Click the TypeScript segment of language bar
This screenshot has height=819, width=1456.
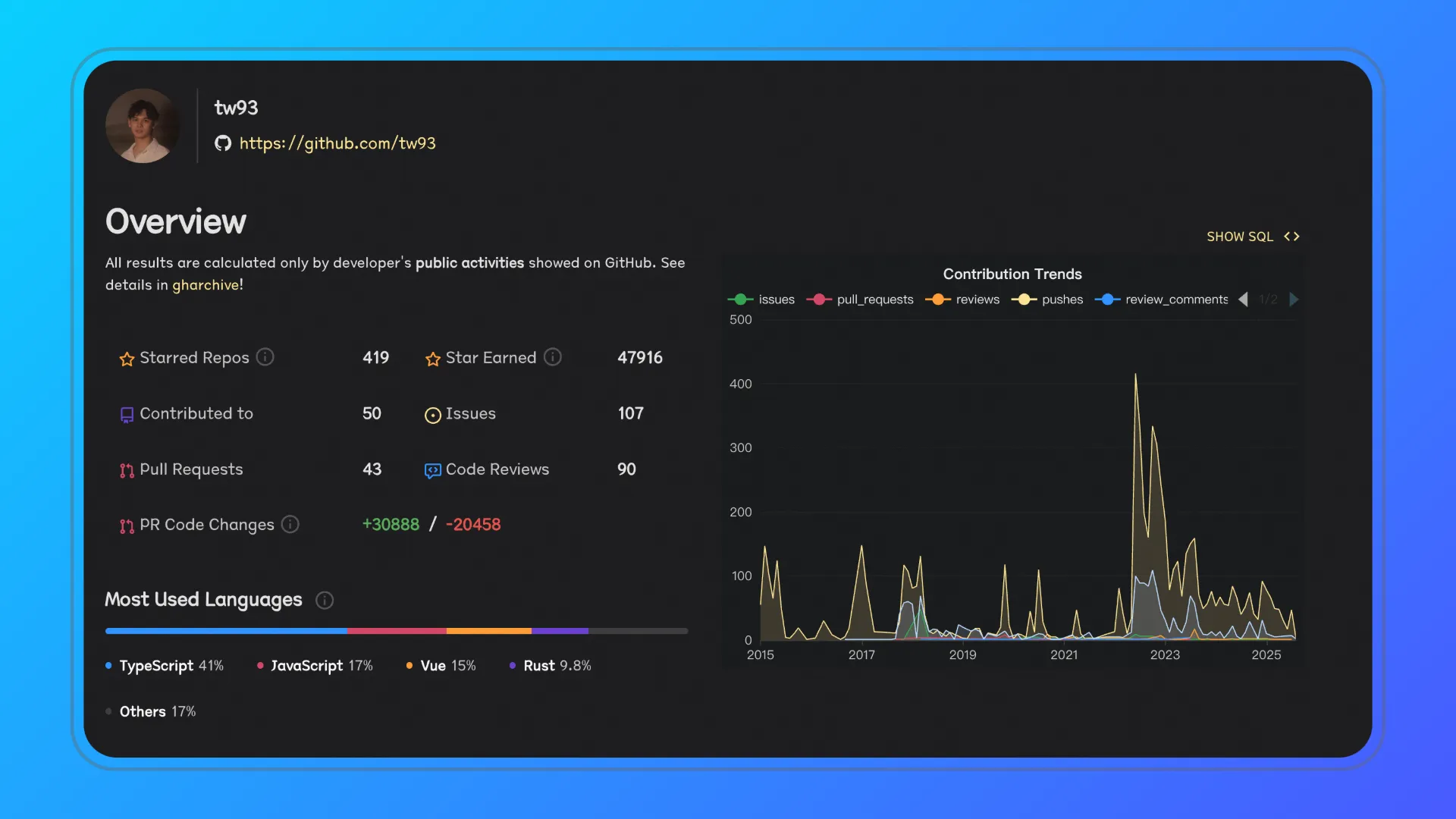pos(226,631)
